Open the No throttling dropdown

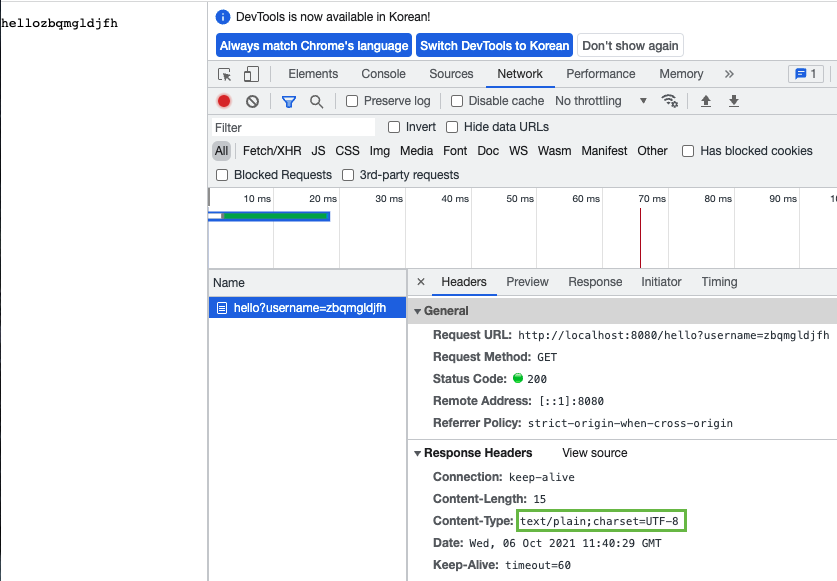[x=601, y=101]
